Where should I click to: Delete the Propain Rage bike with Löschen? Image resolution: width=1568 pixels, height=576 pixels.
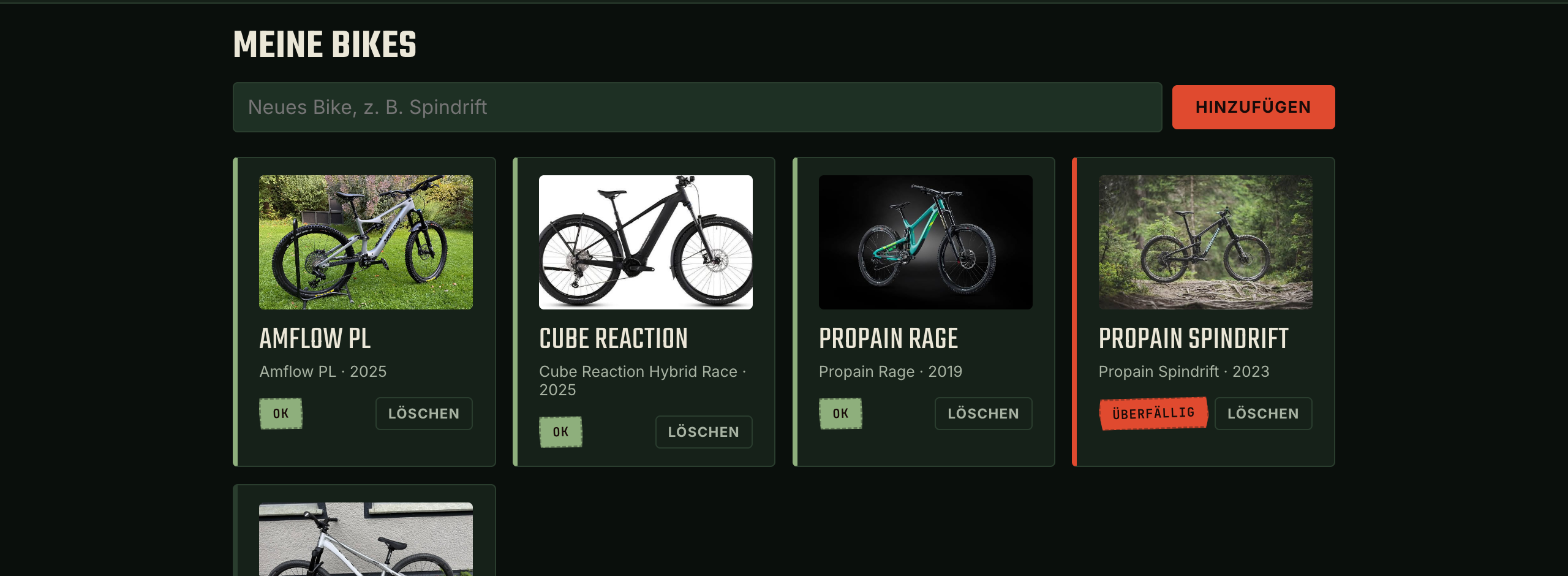click(x=984, y=414)
